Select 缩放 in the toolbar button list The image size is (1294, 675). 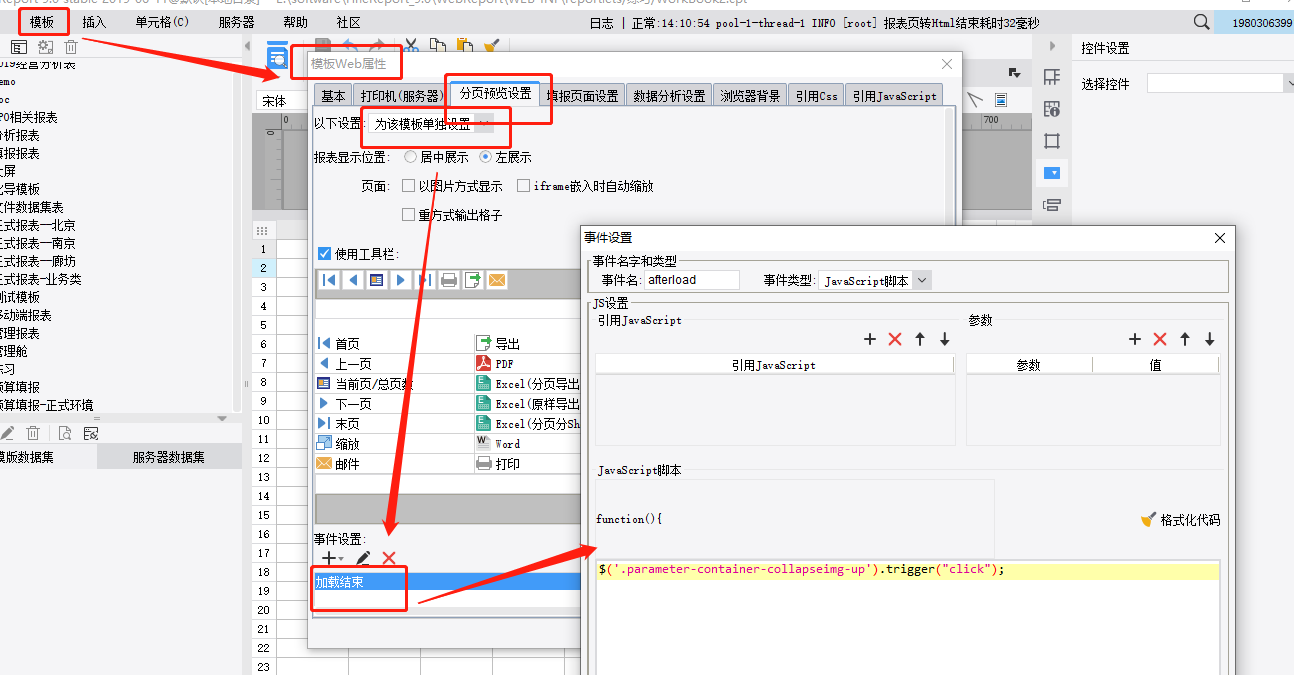tap(393, 444)
